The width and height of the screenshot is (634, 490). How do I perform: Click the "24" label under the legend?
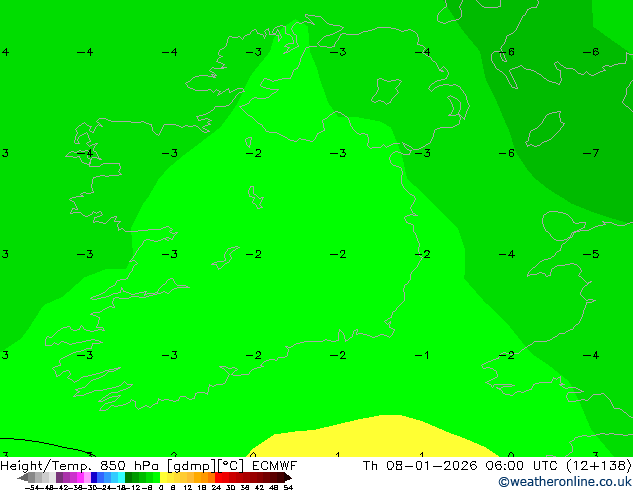[216, 488]
